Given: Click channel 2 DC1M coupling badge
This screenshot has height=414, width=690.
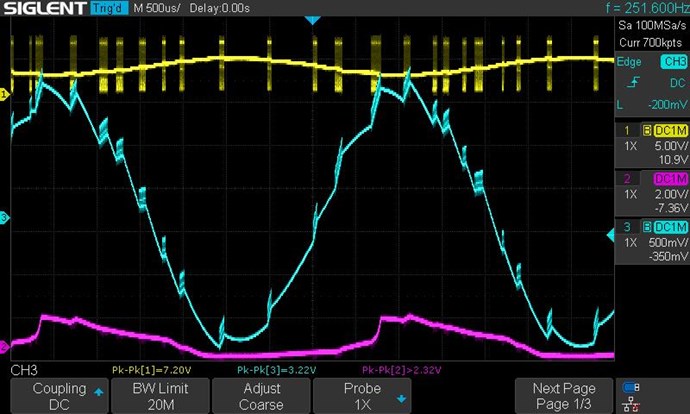Looking at the screenshot, I should click(x=670, y=179).
